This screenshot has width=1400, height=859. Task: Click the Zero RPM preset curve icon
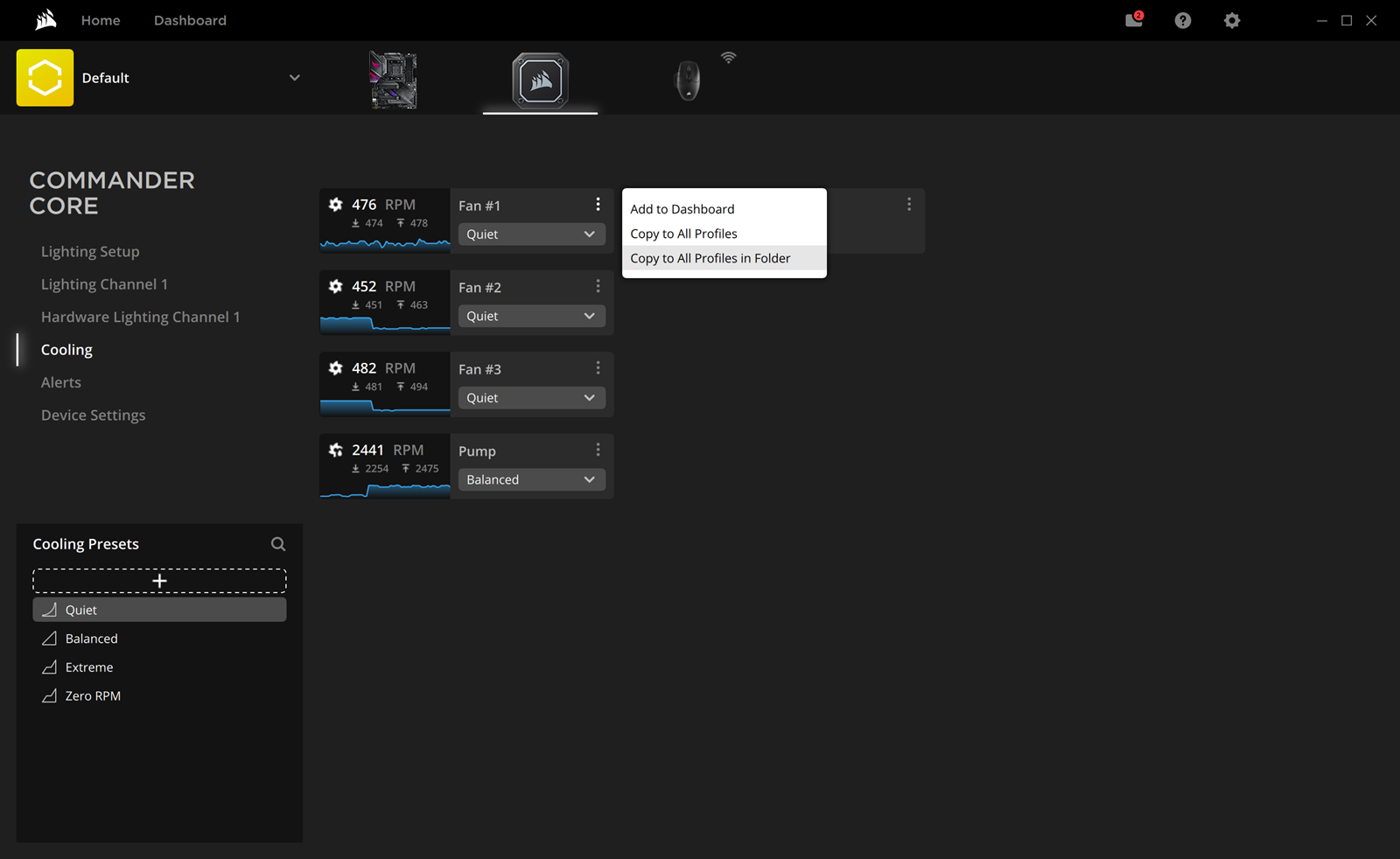tap(50, 696)
